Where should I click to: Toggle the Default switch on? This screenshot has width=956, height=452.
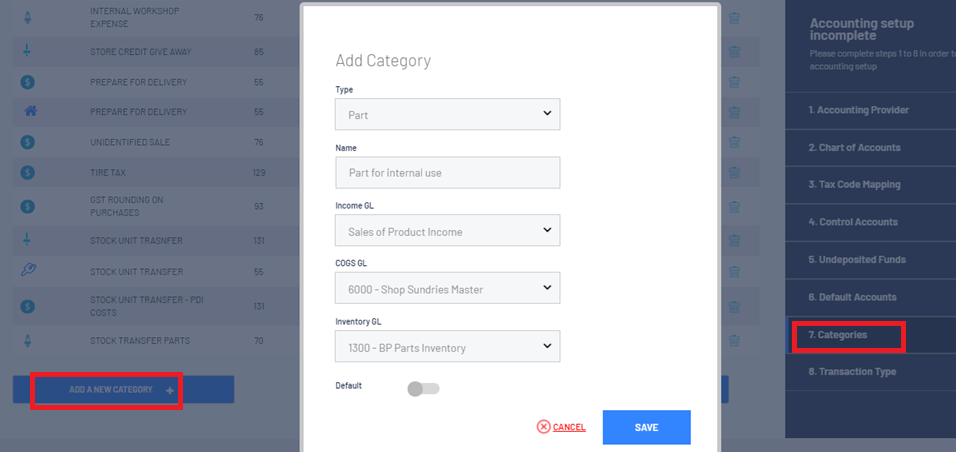pyautogui.click(x=423, y=388)
